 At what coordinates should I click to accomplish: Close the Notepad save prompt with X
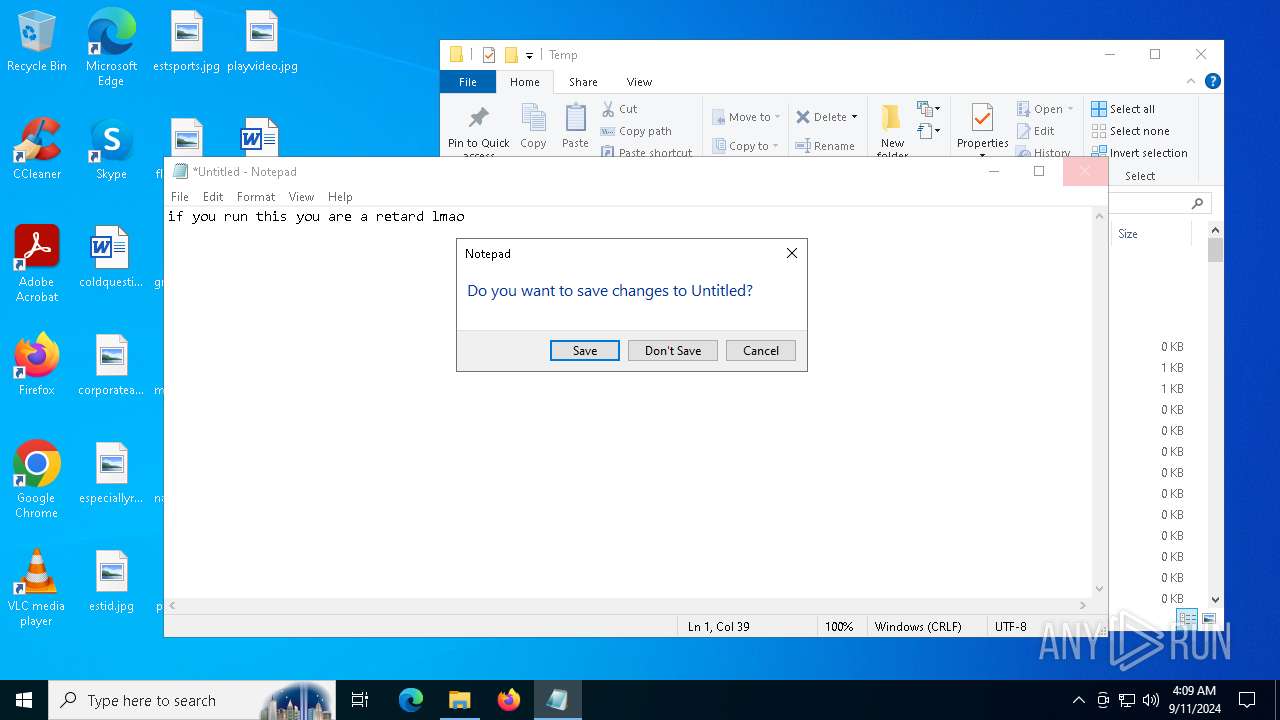click(792, 254)
